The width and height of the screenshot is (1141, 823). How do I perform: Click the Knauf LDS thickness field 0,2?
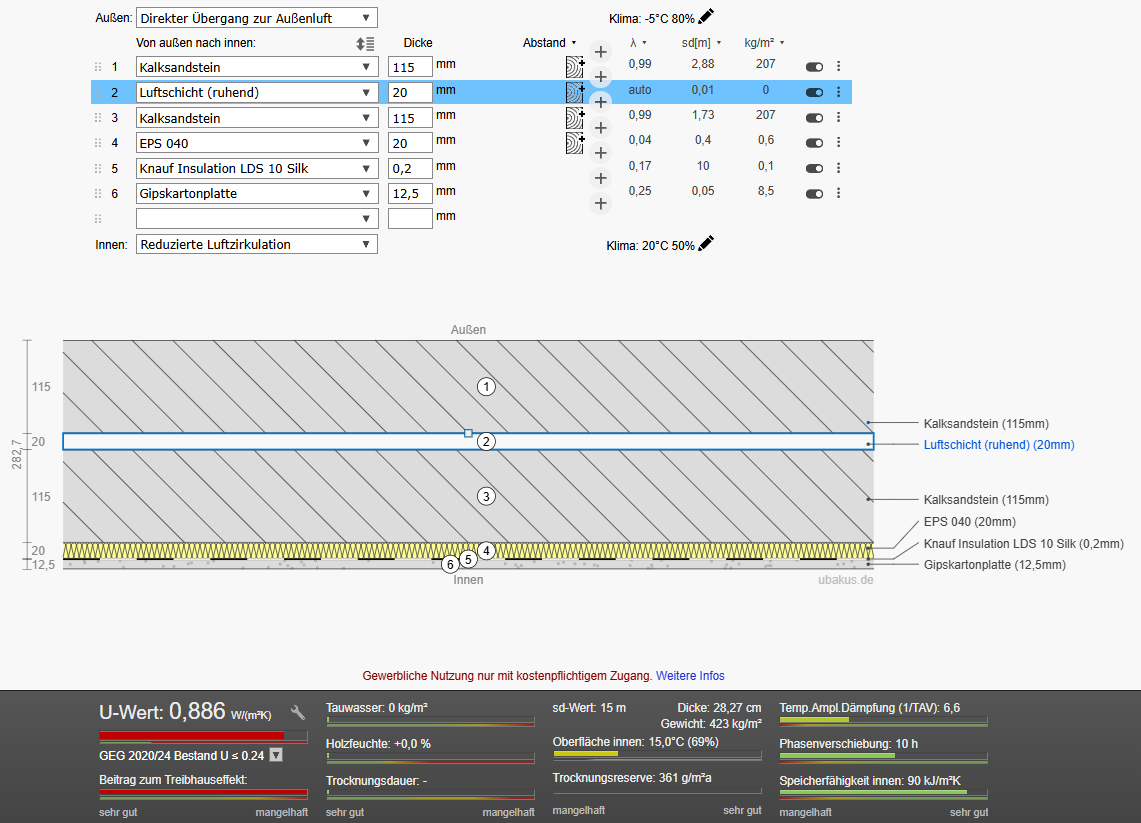click(x=410, y=168)
